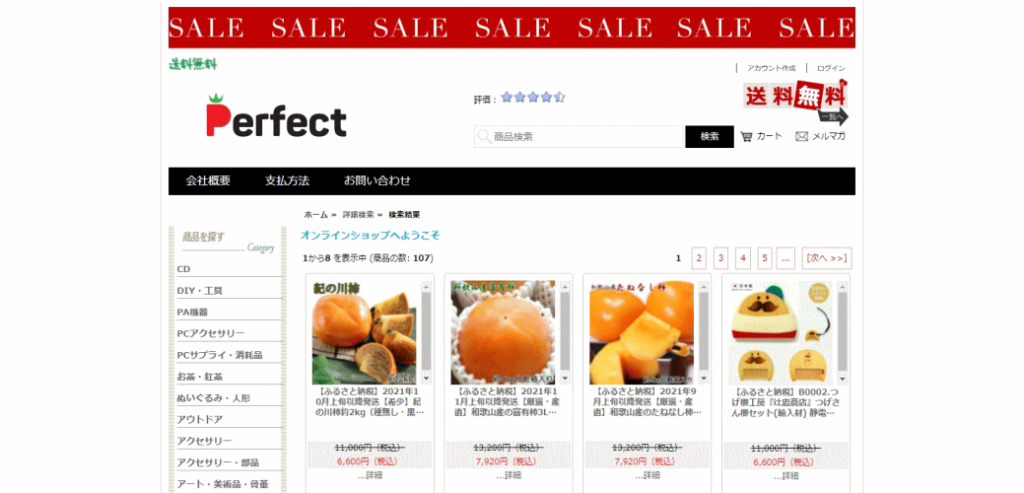
Task: Open the 紀の川柿 persimmon product thumbnail
Action: [364, 332]
